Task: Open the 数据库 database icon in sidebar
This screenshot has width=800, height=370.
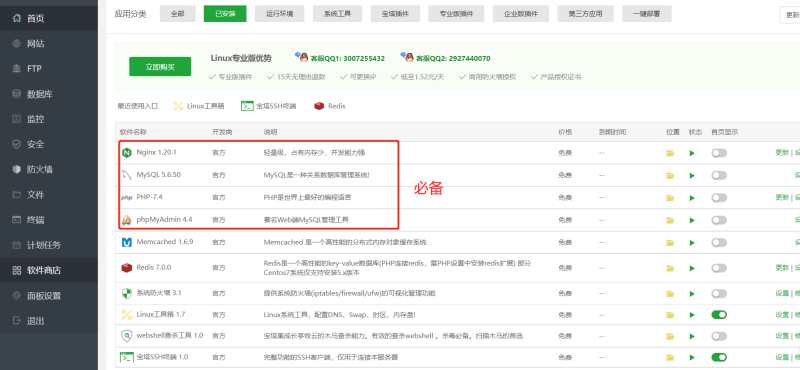Action: tap(17, 94)
